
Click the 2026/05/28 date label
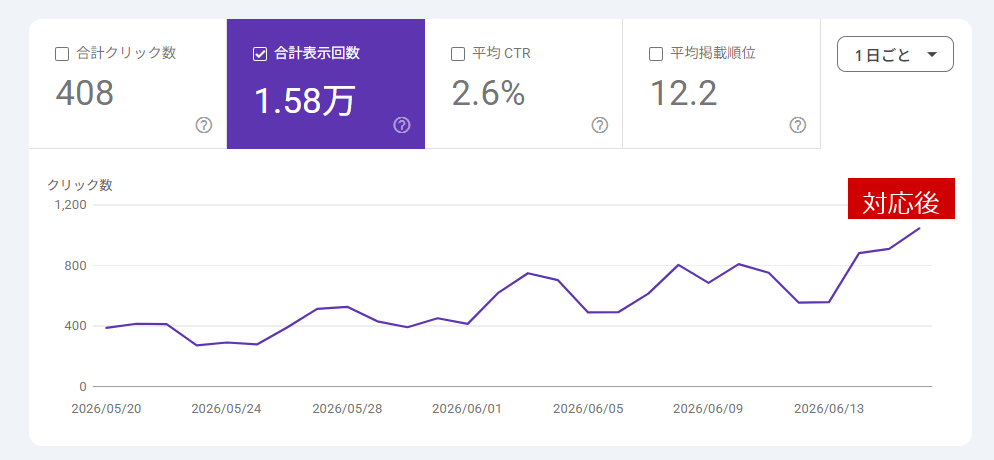(x=347, y=409)
